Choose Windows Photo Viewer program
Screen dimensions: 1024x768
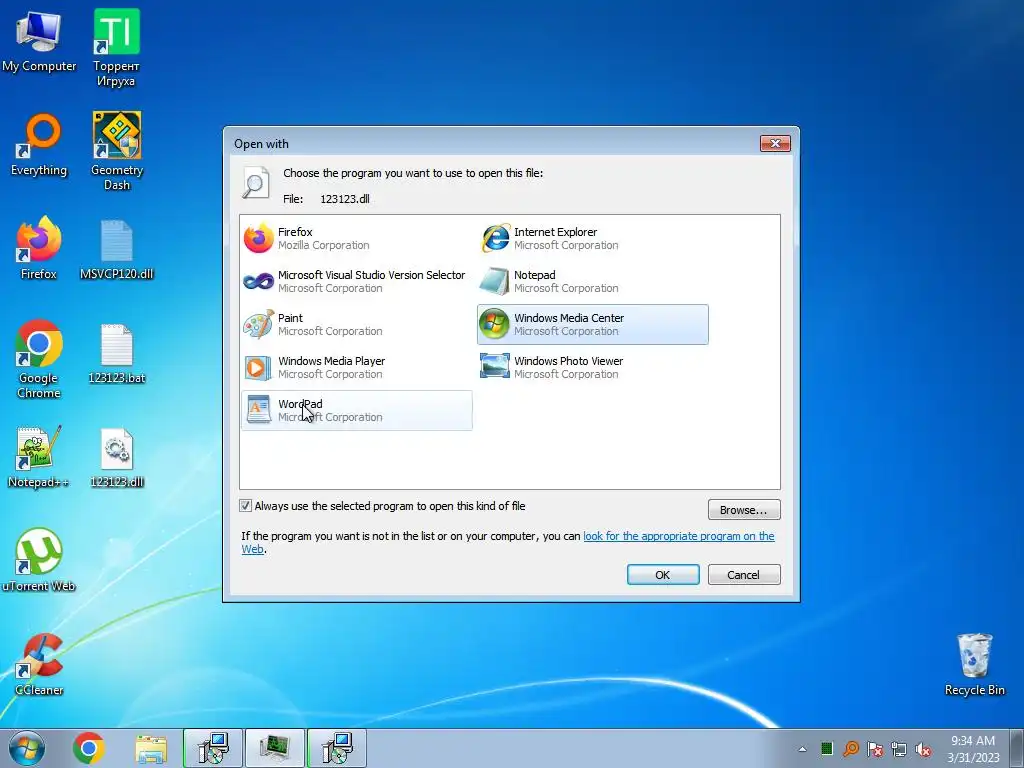[x=592, y=368]
